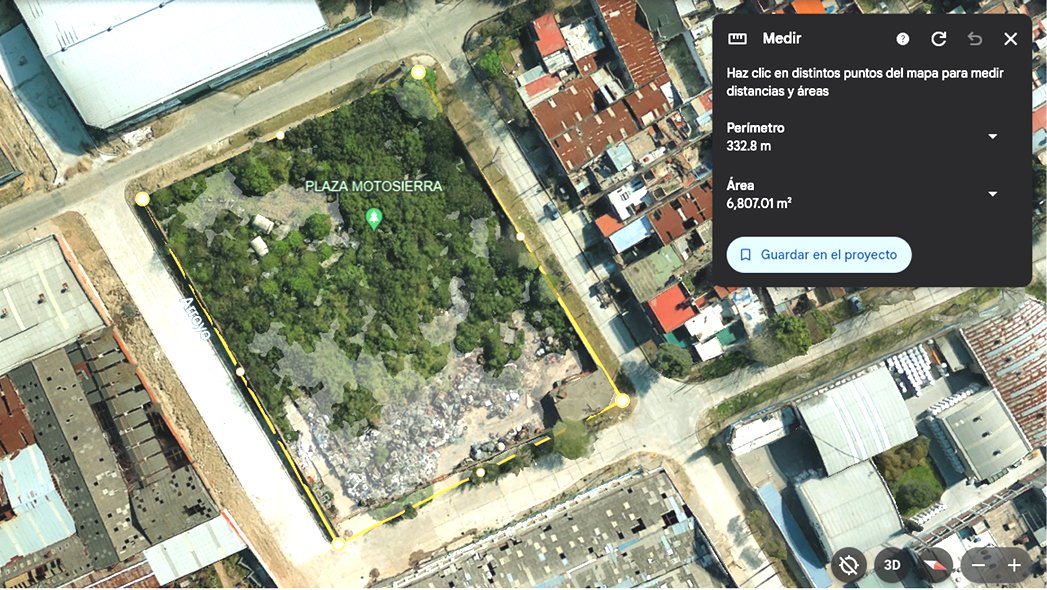Click the Arroyo street label
This screenshot has height=590, width=1047.
pyautogui.click(x=196, y=320)
